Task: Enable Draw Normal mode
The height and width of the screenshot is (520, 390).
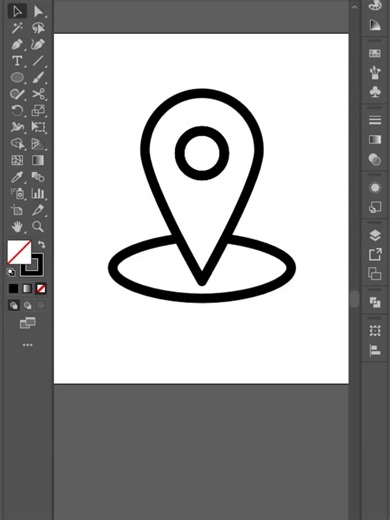Action: point(13,305)
